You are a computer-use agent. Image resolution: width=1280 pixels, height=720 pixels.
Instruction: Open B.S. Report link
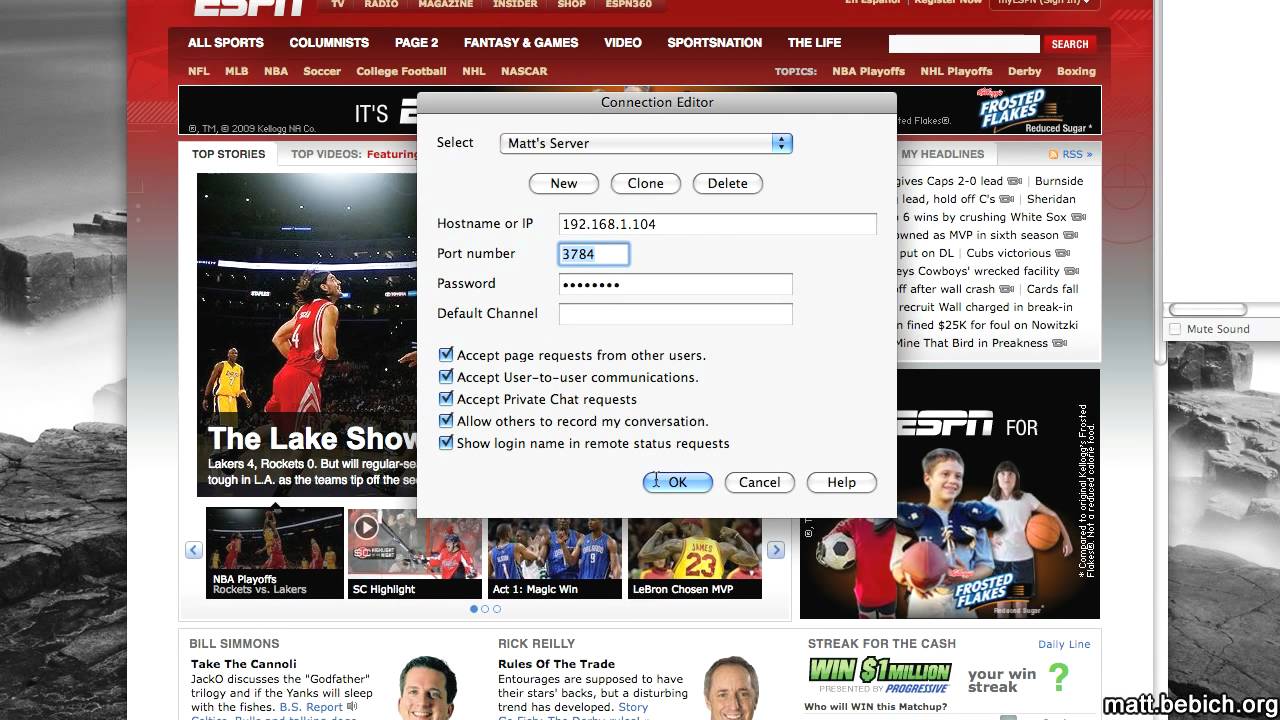(311, 707)
